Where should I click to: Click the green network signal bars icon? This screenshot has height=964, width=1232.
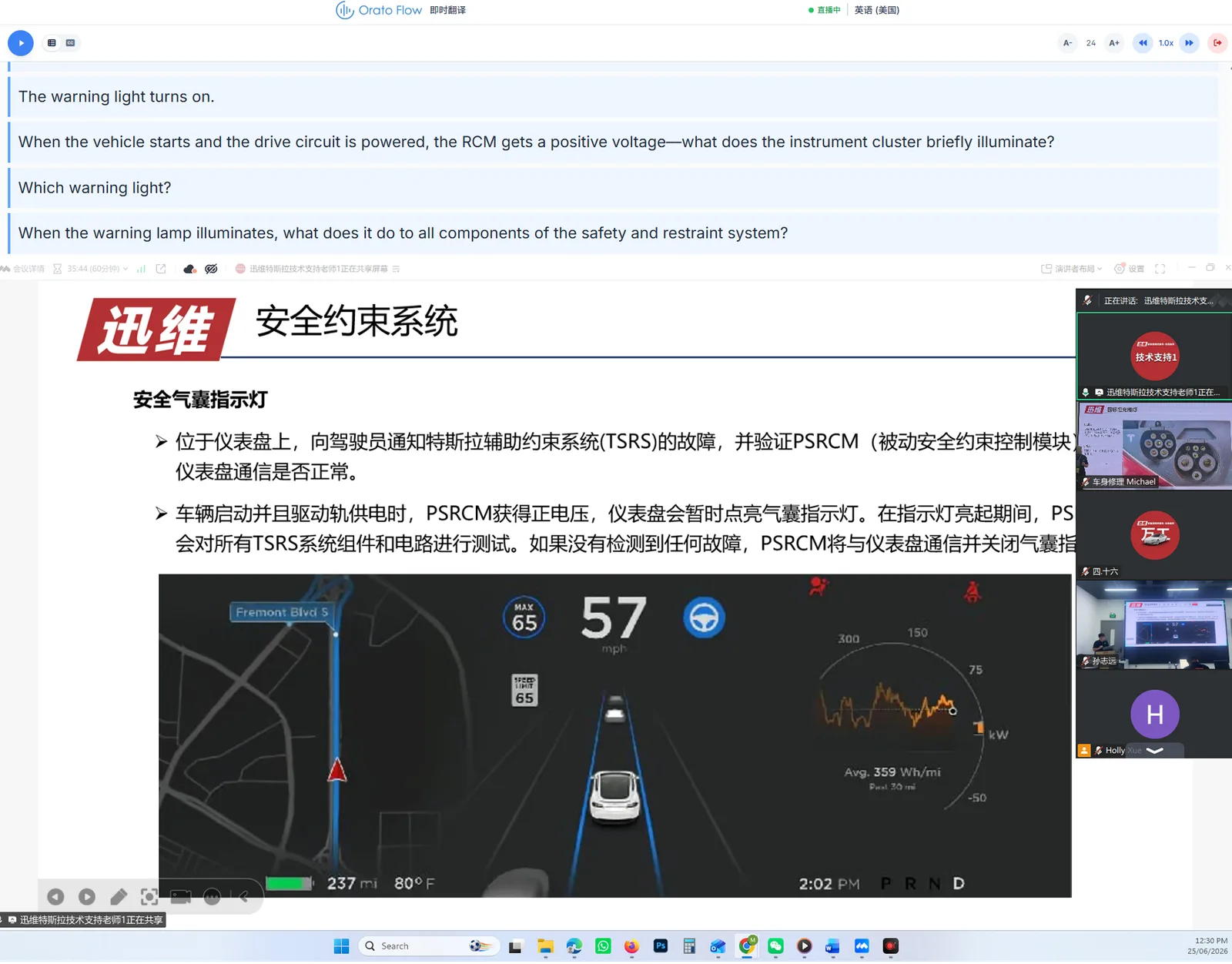(x=141, y=269)
